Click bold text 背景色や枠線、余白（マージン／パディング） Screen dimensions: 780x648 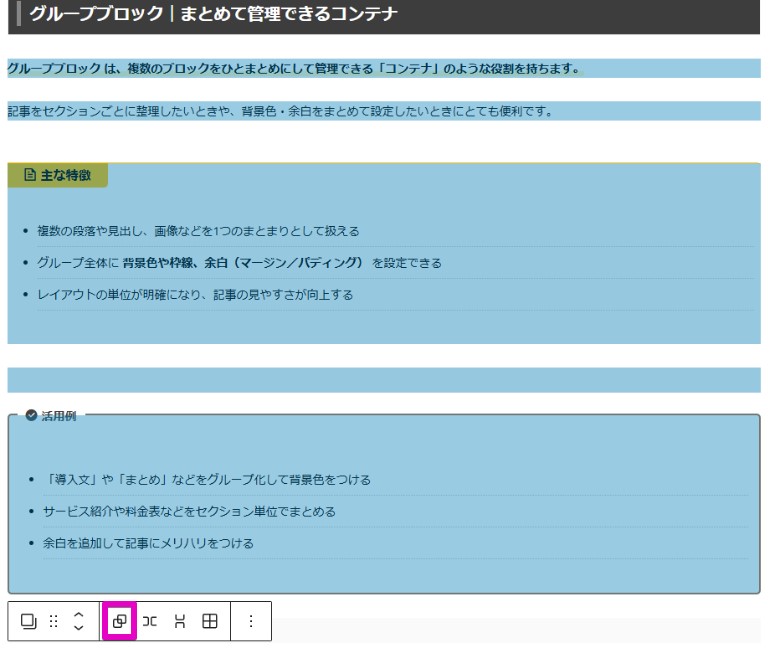pyautogui.click(x=244, y=263)
